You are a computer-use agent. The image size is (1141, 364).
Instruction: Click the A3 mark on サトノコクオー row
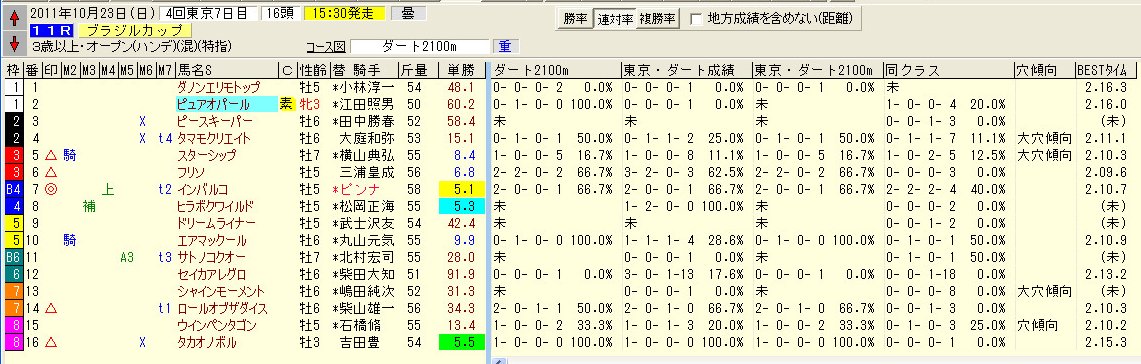click(x=127, y=257)
